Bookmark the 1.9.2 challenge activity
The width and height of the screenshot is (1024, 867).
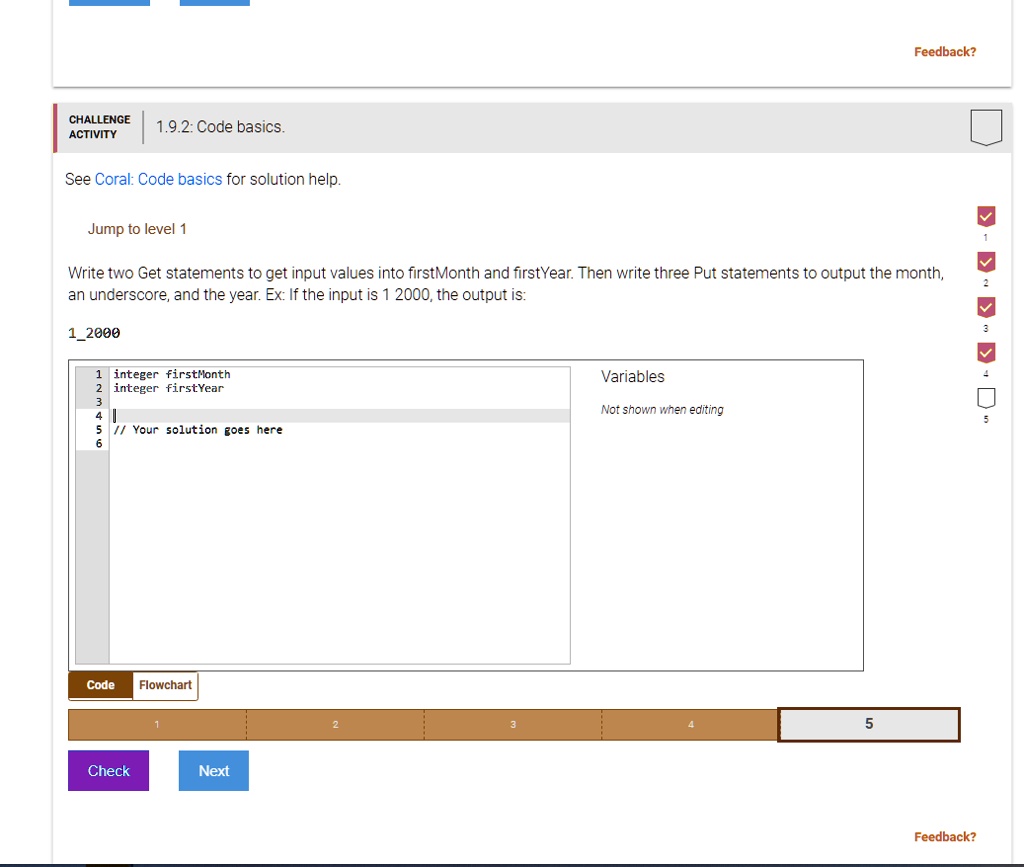pos(986,127)
